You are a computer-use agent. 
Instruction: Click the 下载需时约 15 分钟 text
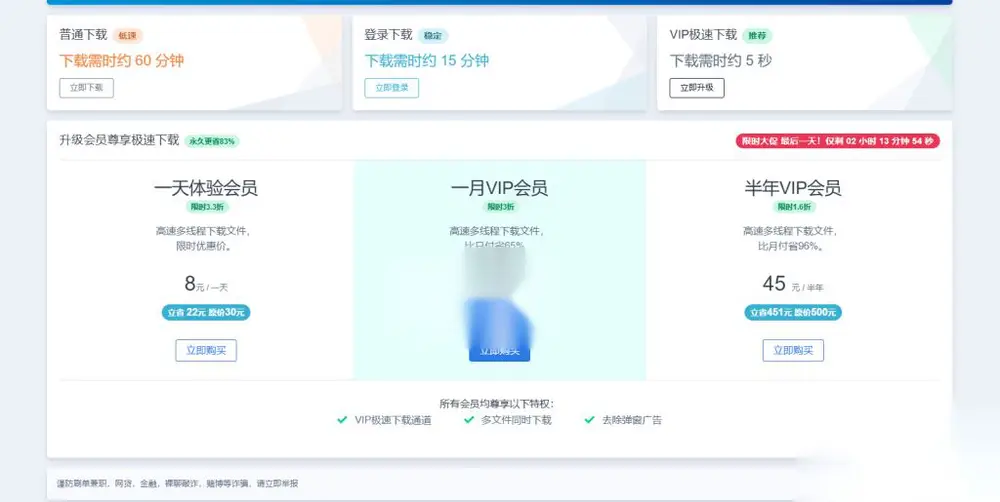pyautogui.click(x=427, y=61)
